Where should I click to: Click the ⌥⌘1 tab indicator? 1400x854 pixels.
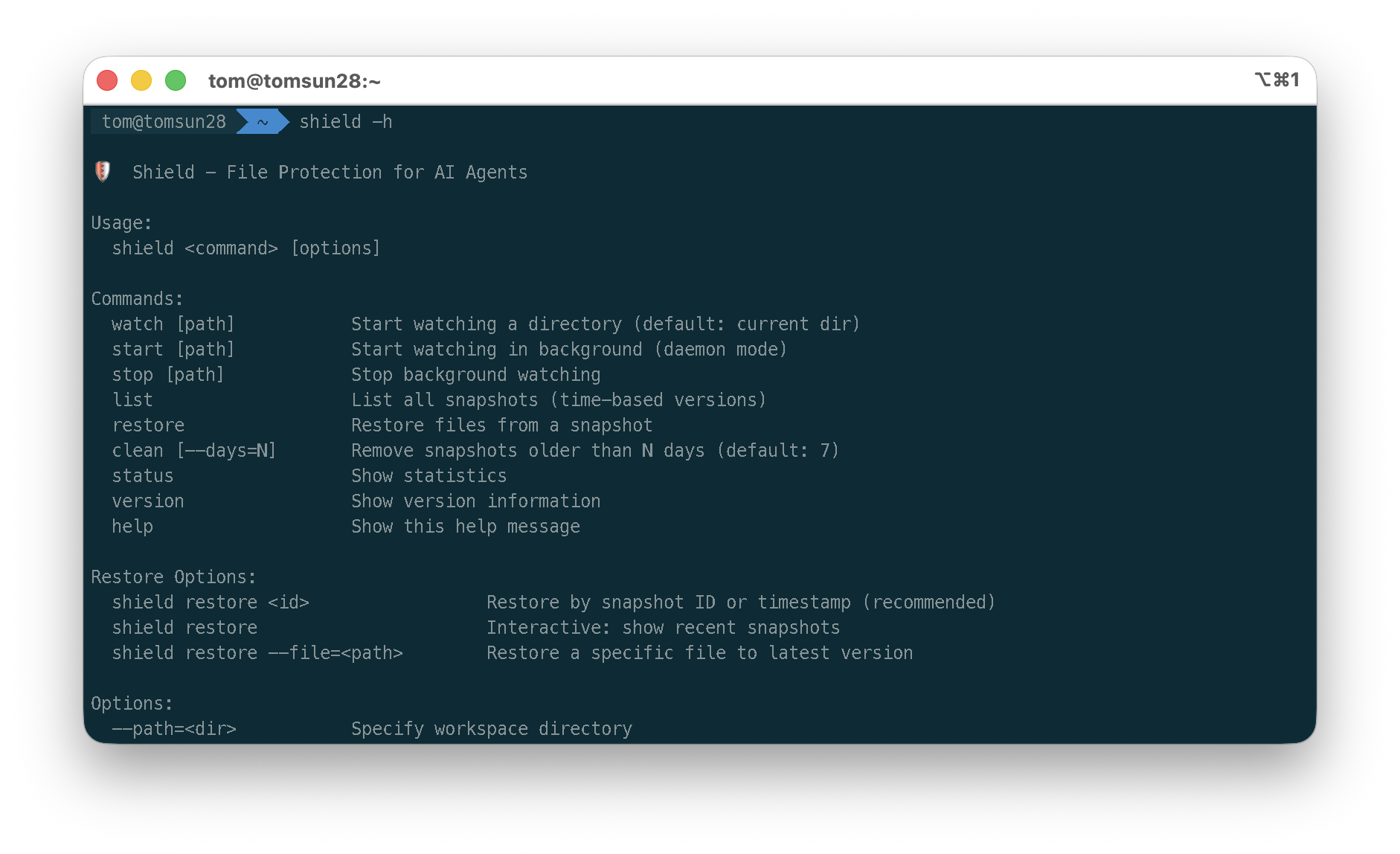pos(1277,79)
